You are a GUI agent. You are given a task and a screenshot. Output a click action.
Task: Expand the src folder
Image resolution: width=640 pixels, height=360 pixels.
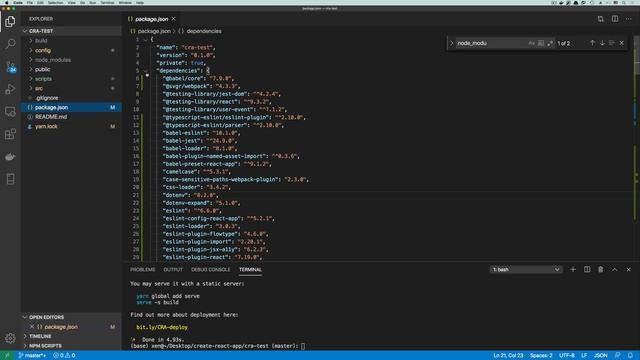pyautogui.click(x=71, y=88)
